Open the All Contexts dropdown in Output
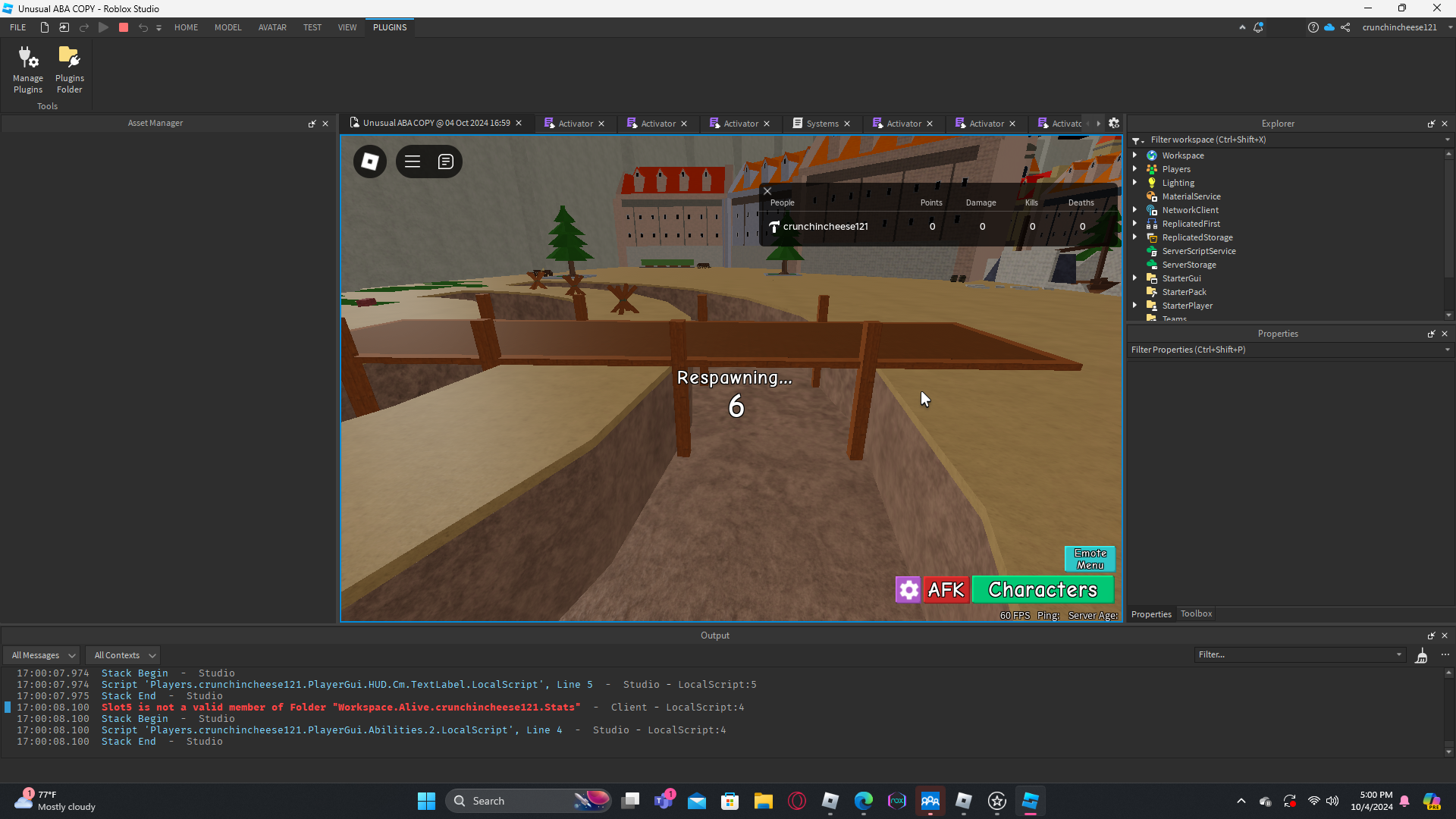This screenshot has width=1456, height=819. click(x=124, y=655)
